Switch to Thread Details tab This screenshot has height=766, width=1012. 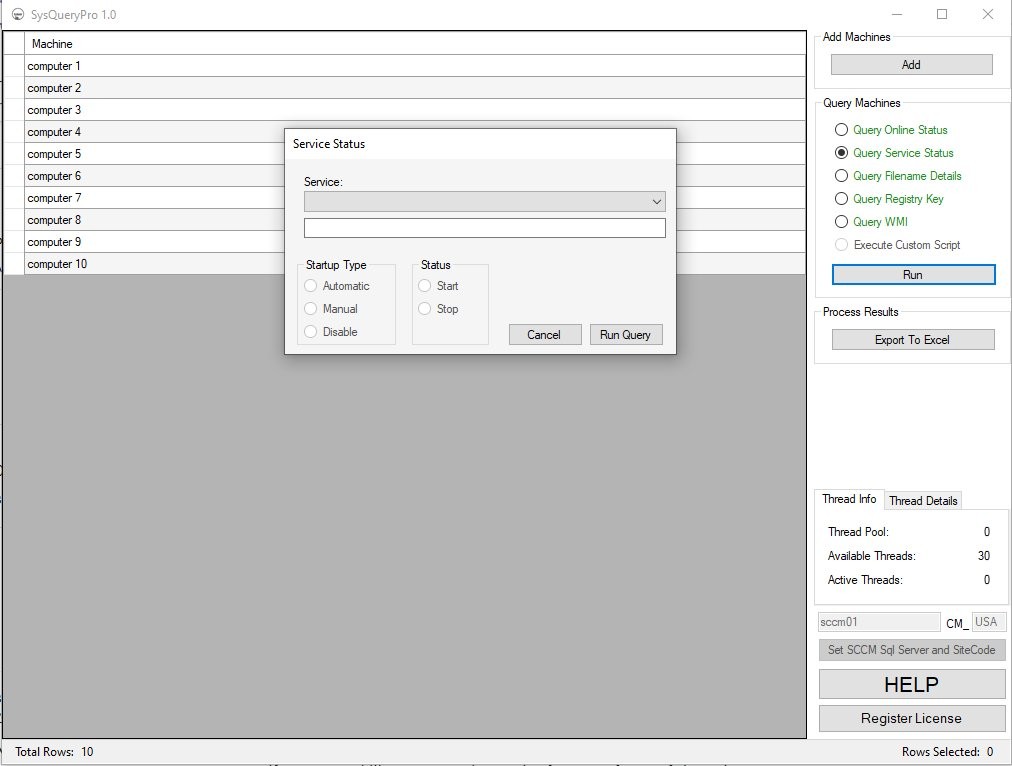(923, 501)
